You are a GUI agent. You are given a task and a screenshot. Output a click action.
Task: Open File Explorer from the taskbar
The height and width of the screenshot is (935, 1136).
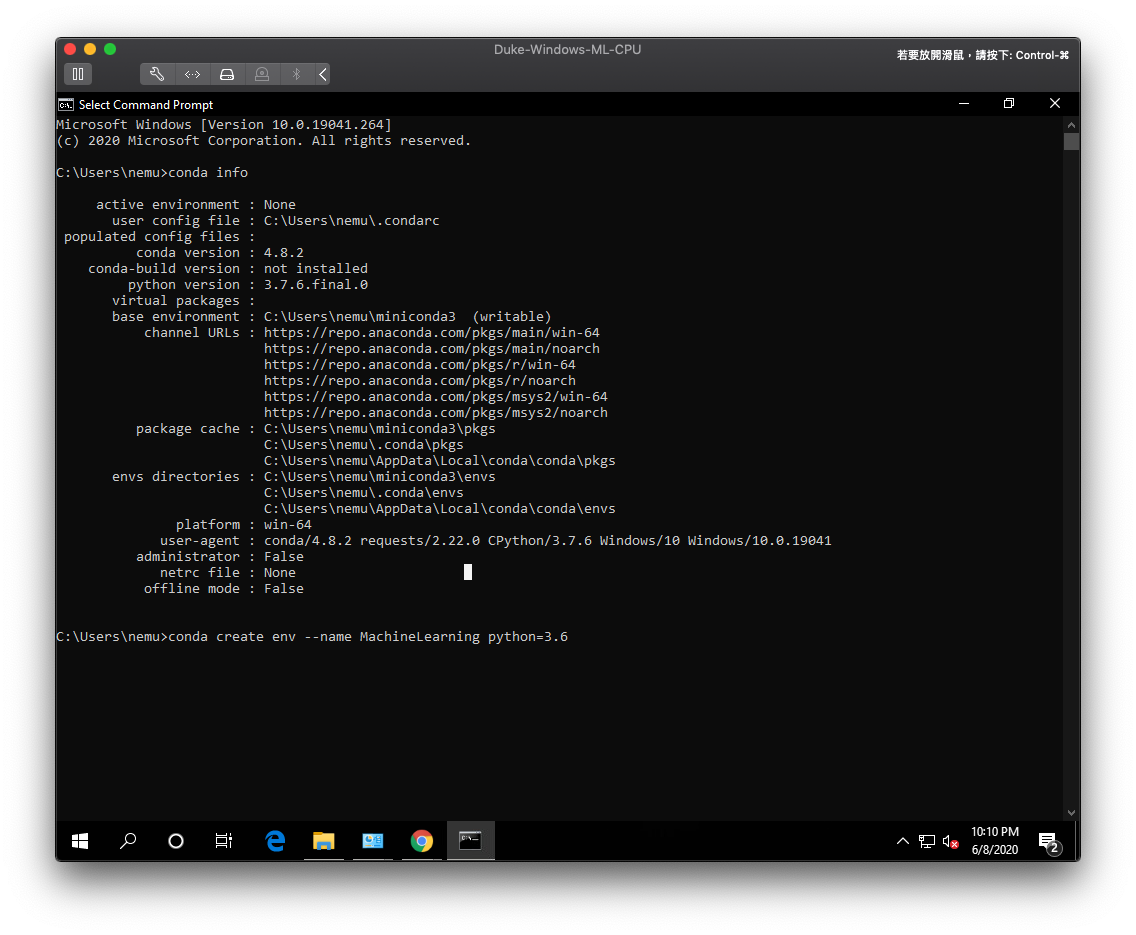click(x=324, y=841)
